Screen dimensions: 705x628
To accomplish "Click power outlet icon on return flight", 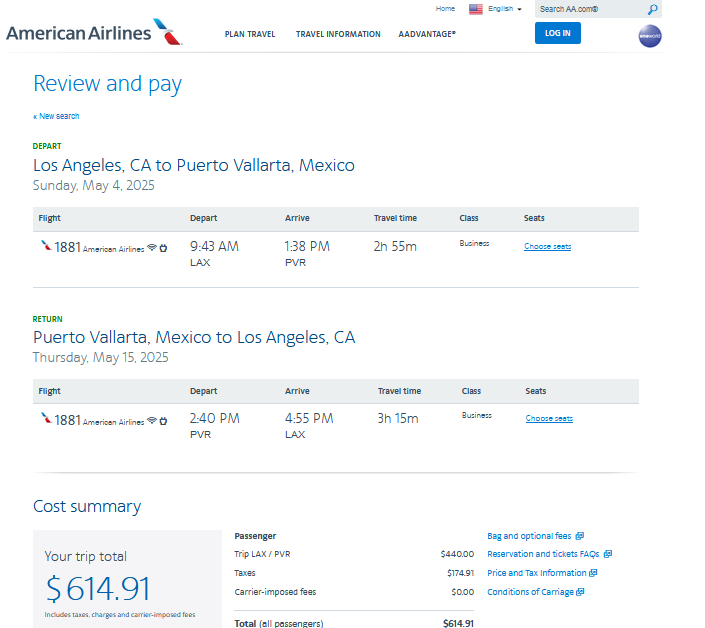I will pyautogui.click(x=163, y=421).
